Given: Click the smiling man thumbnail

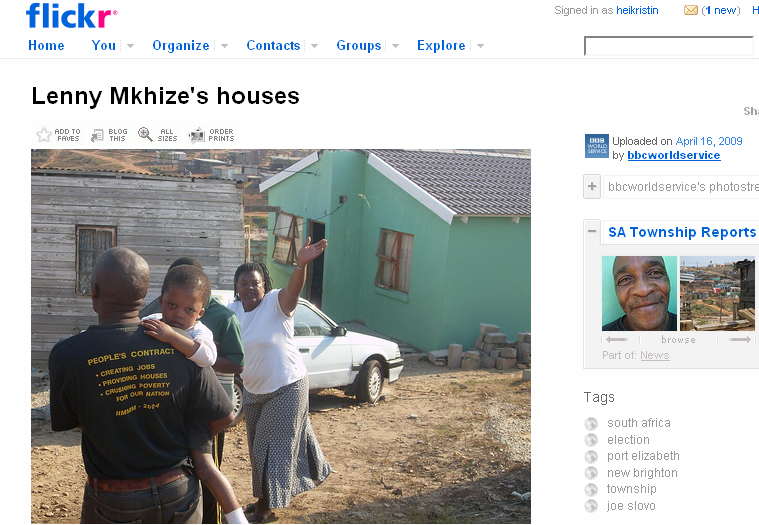Looking at the screenshot, I should tap(639, 293).
